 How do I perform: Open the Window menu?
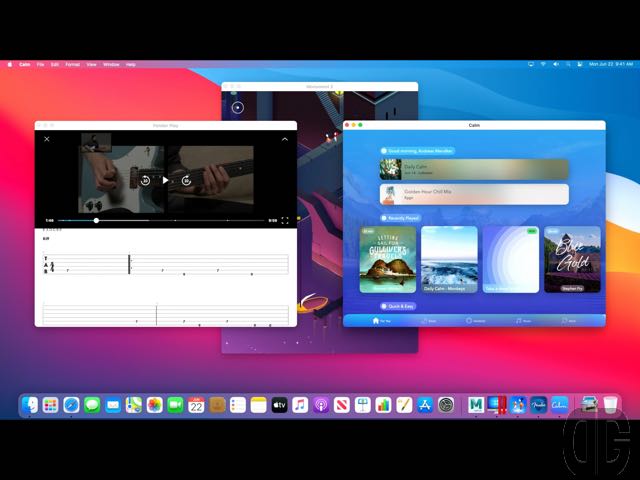click(x=111, y=64)
